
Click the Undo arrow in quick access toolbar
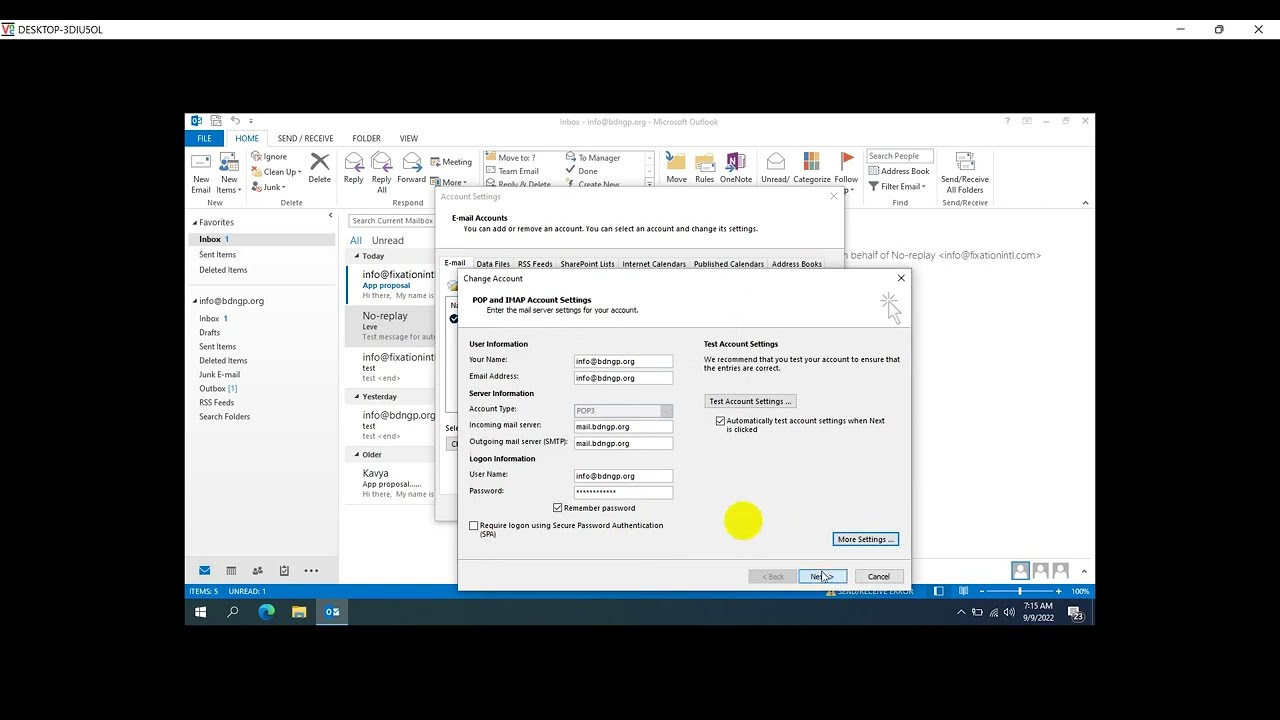click(235, 121)
